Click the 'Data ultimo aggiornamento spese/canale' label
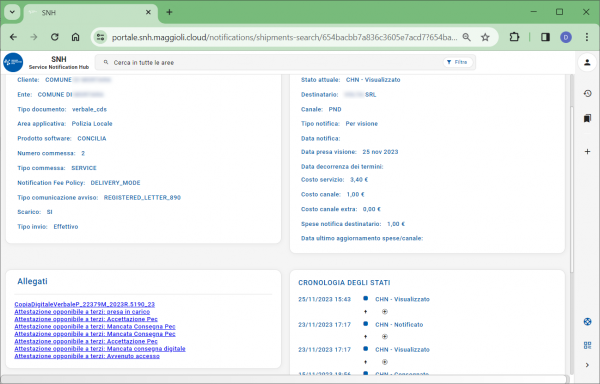The image size is (600, 384). [362, 238]
